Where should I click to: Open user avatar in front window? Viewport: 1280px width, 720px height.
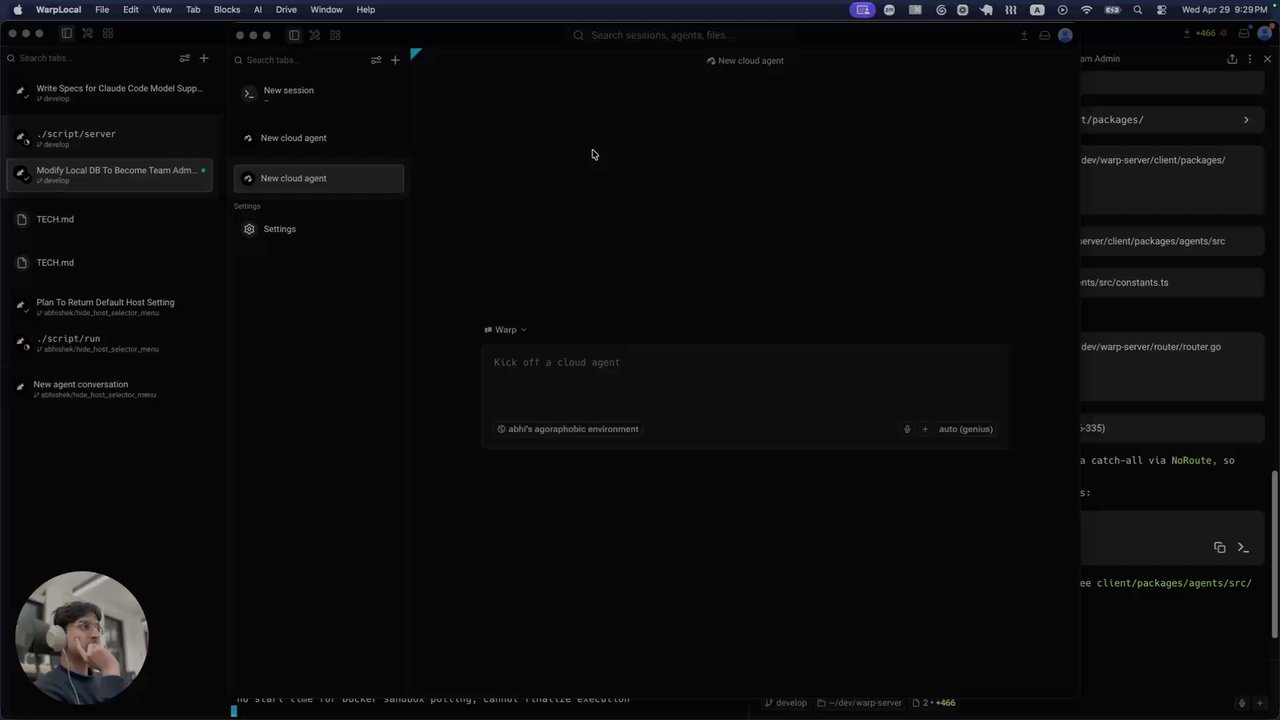click(1065, 35)
